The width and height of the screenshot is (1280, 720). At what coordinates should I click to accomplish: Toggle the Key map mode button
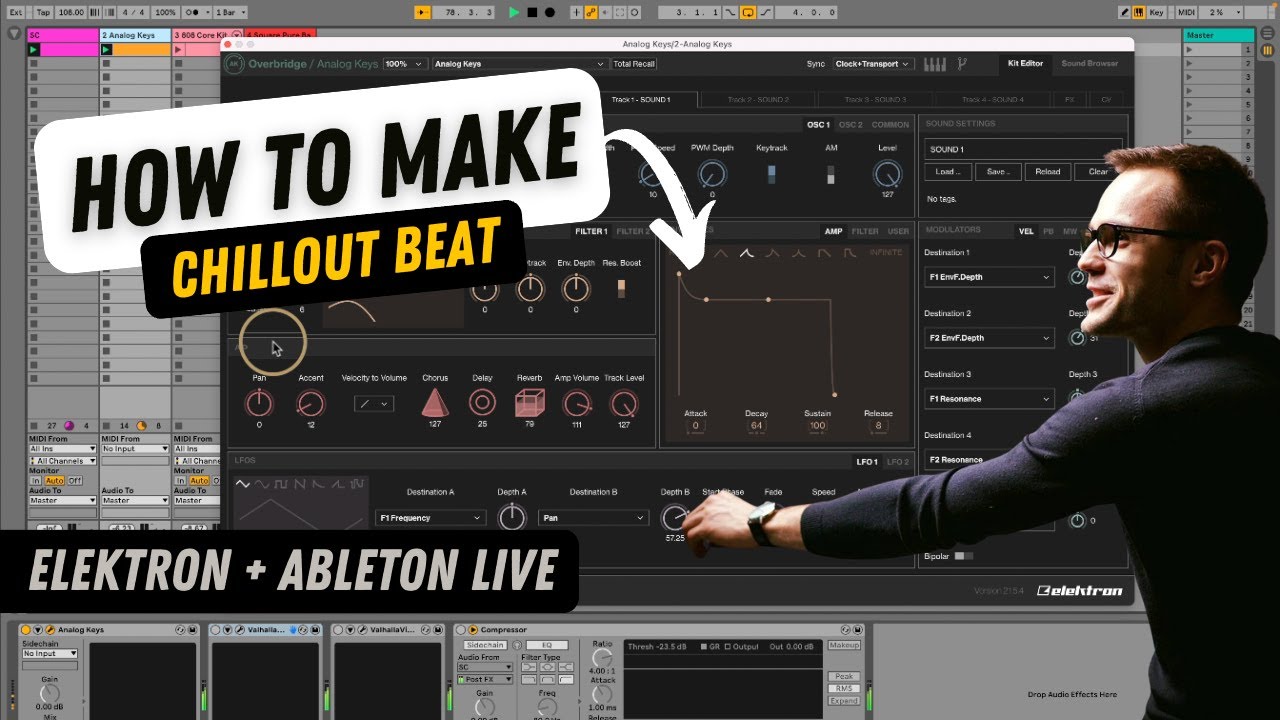coord(1157,12)
